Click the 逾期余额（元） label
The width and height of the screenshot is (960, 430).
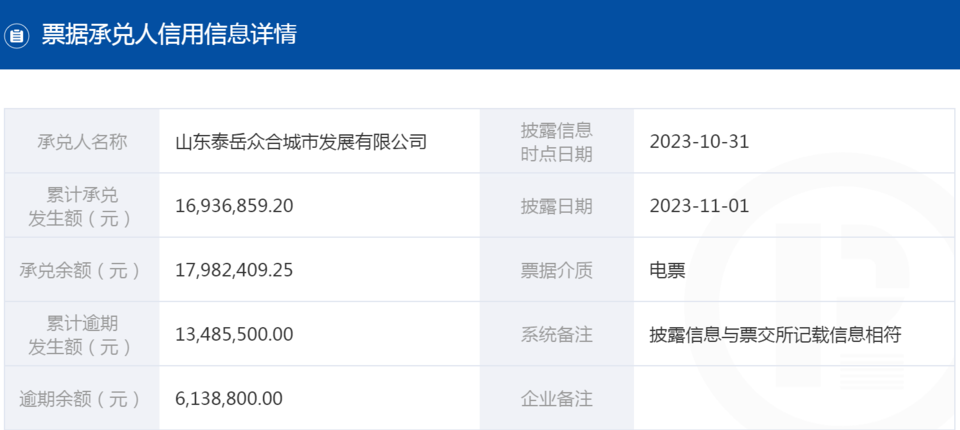click(81, 399)
